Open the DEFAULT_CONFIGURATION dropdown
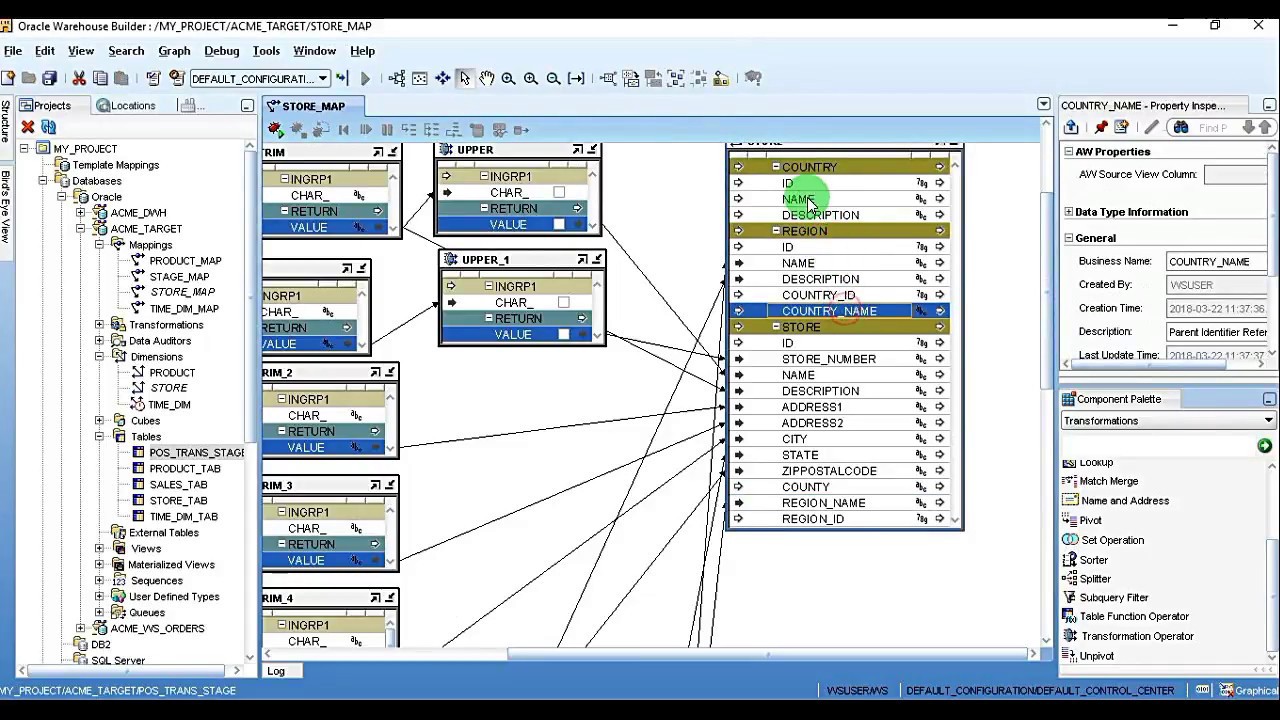Screen dimensions: 1280x720 click(322, 78)
